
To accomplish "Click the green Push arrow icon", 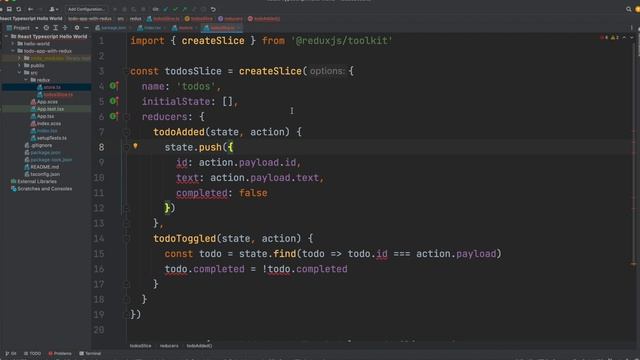I will (184, 9).
